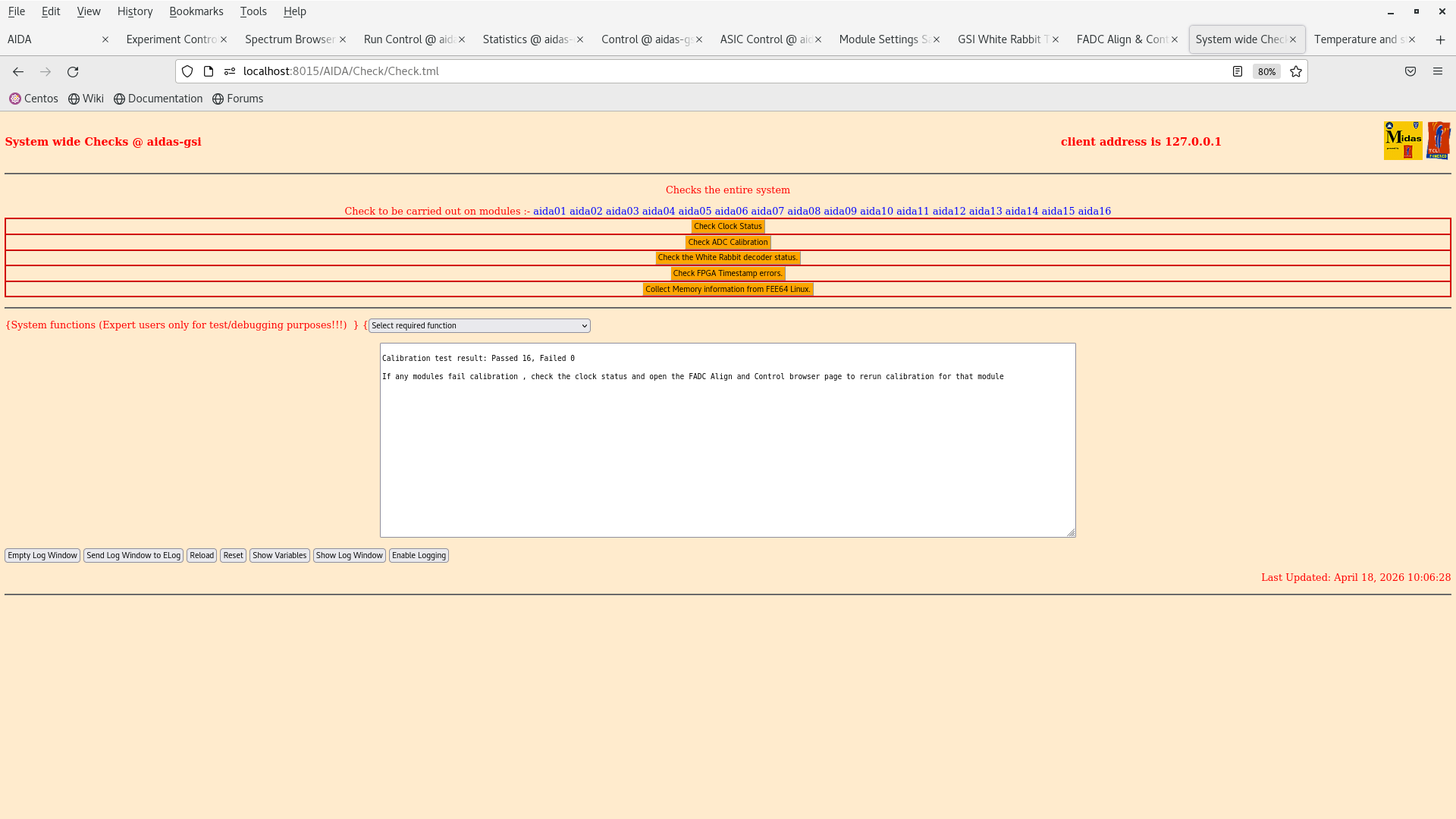Screen dimensions: 1456x819
Task: Bookmark the page via the star icon
Action: [1296, 71]
